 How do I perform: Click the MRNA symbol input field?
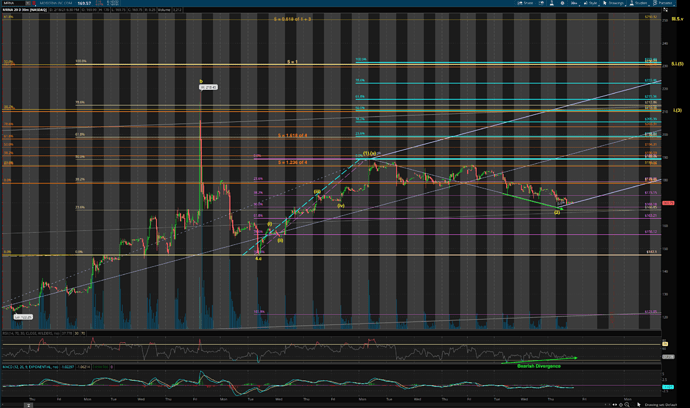(13, 3)
